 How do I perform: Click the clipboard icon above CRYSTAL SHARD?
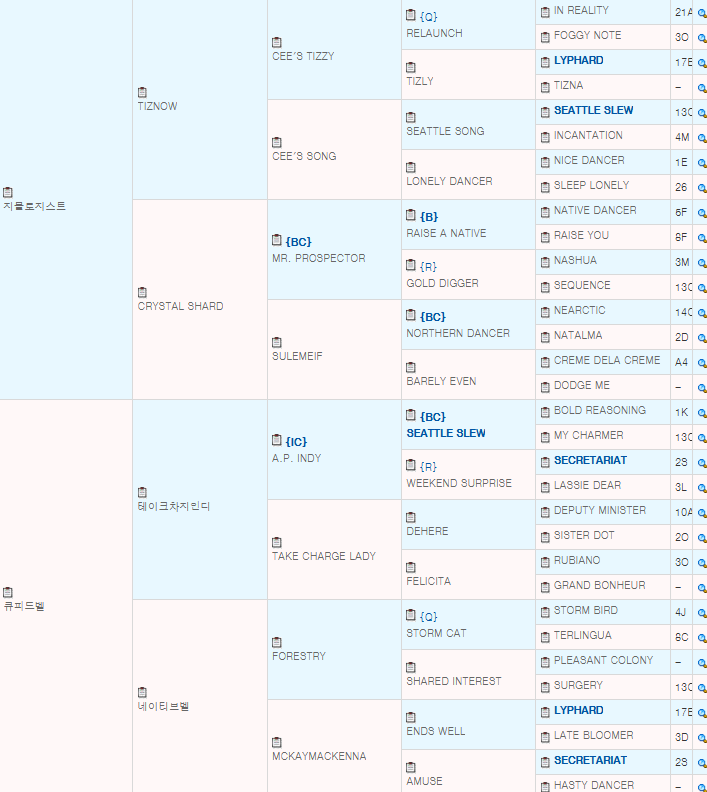pyautogui.click(x=142, y=292)
